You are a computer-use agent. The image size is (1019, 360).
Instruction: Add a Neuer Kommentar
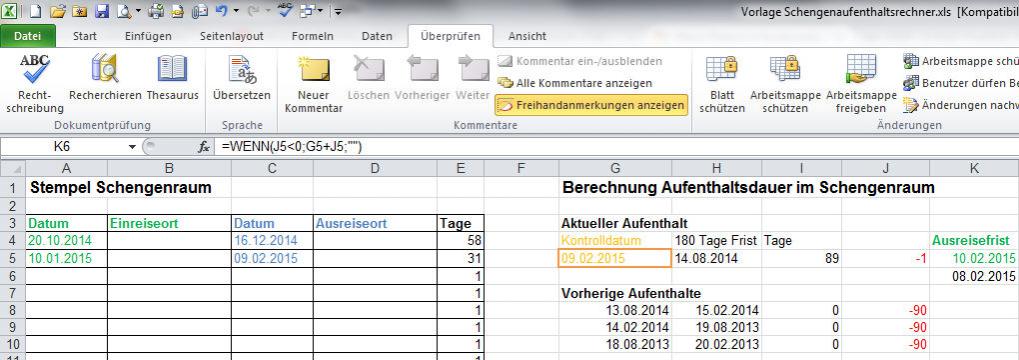[x=314, y=83]
